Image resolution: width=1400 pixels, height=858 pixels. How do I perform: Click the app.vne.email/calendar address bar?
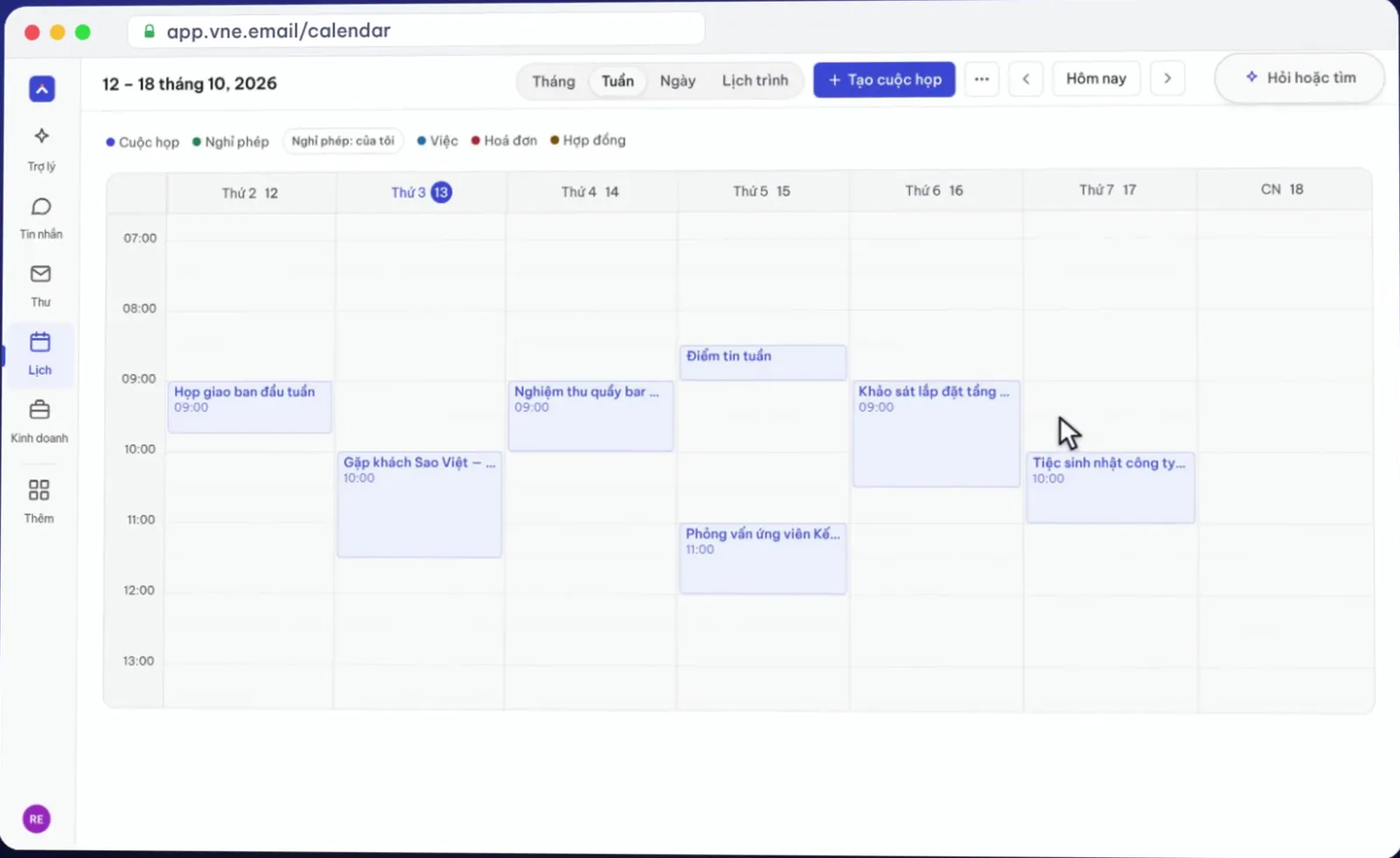pyautogui.click(x=416, y=31)
